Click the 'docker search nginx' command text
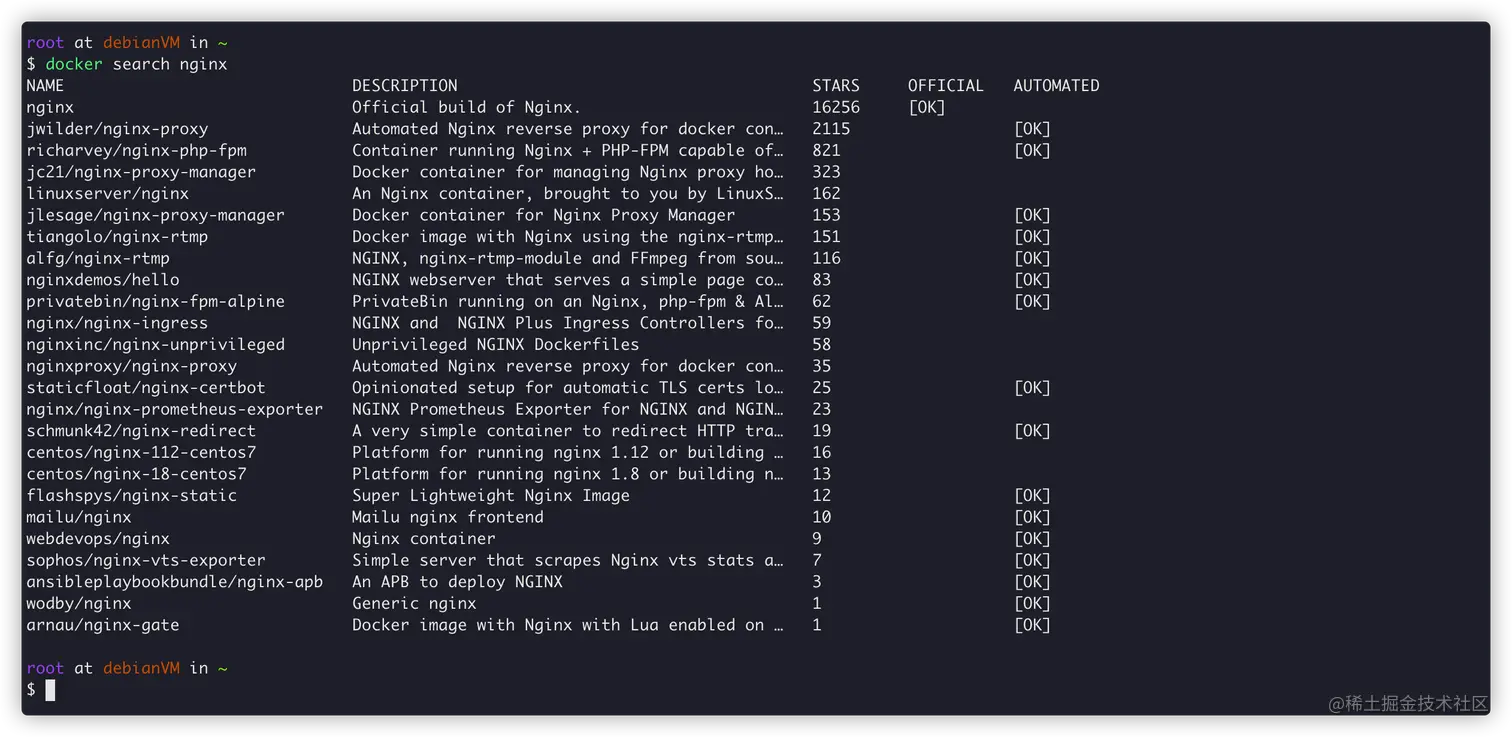Image resolution: width=1512 pixels, height=737 pixels. [x=136, y=64]
